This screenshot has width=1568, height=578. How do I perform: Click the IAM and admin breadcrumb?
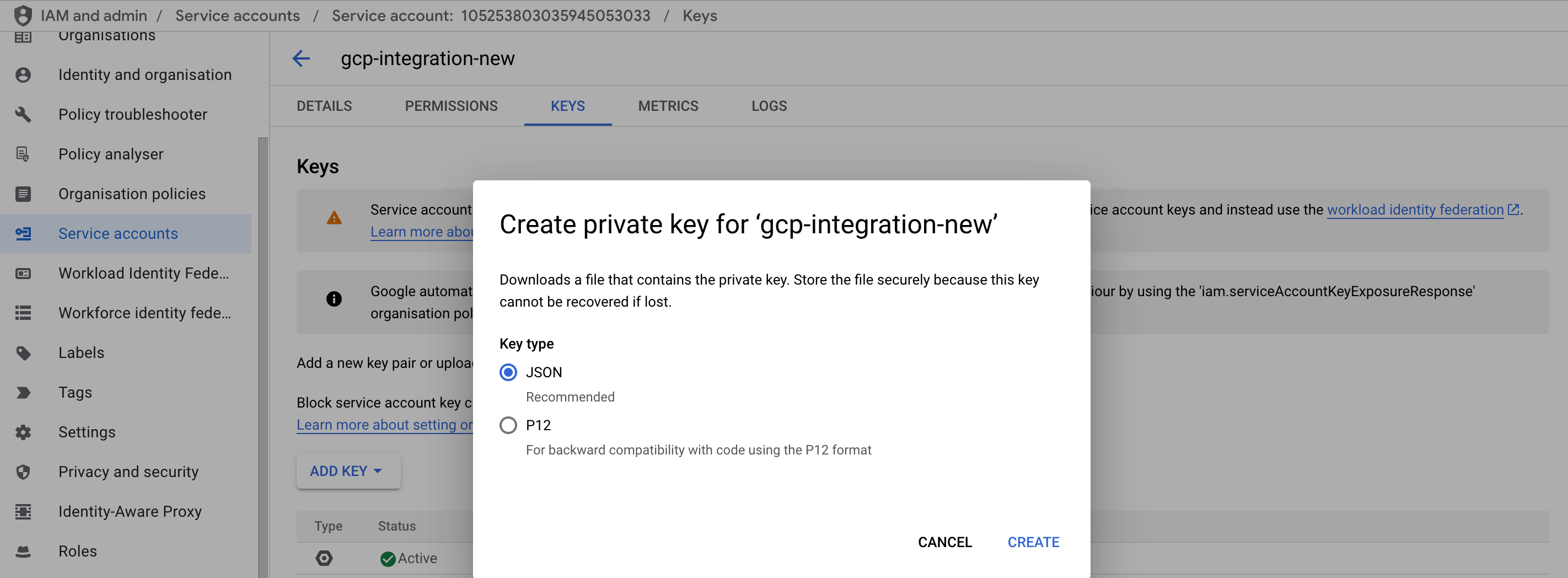pos(94,15)
